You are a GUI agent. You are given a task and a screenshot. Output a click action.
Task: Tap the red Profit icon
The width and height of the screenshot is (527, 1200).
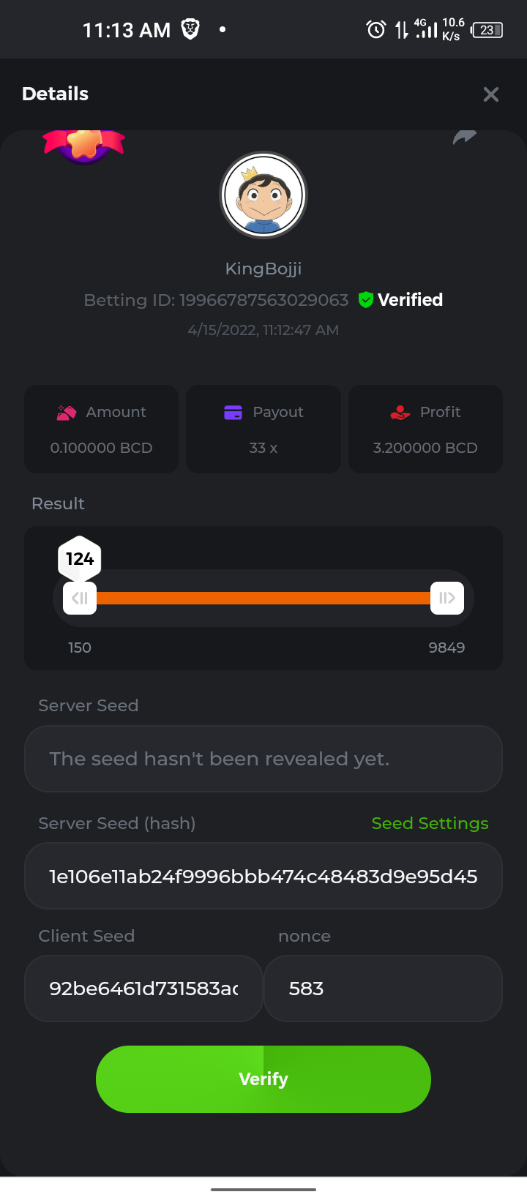(x=400, y=412)
